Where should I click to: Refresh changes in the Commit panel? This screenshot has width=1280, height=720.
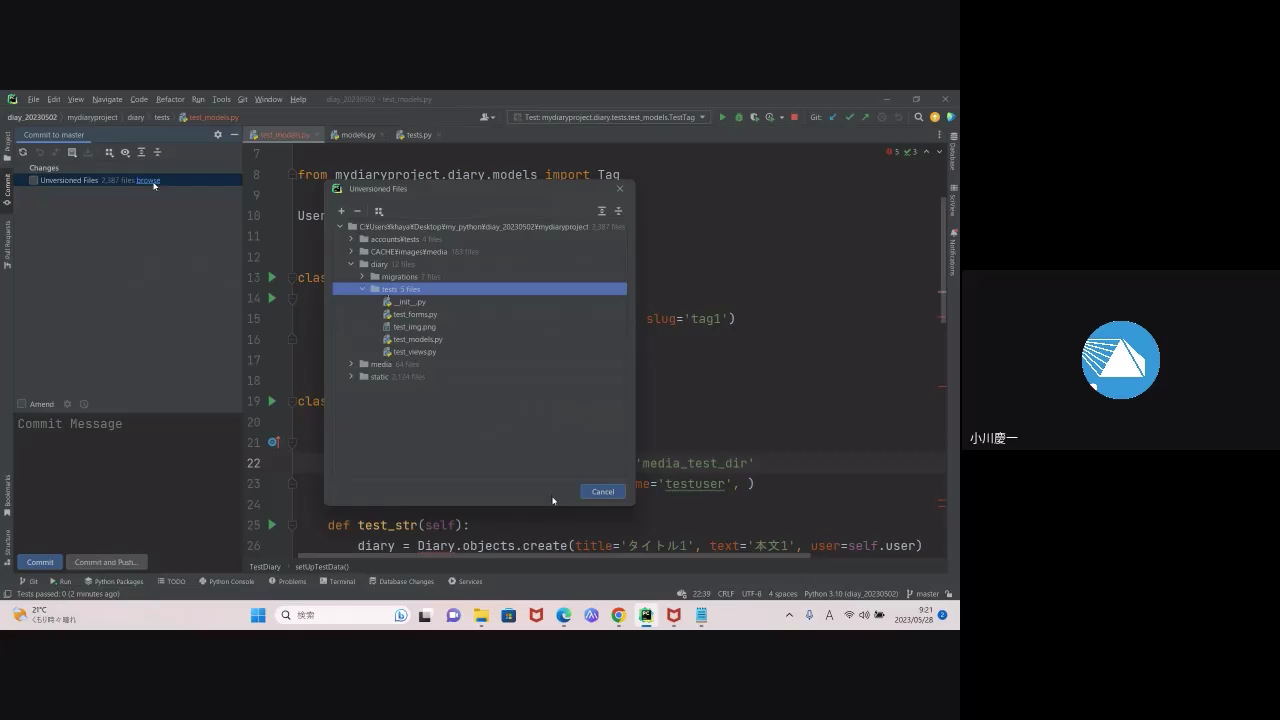pos(23,153)
